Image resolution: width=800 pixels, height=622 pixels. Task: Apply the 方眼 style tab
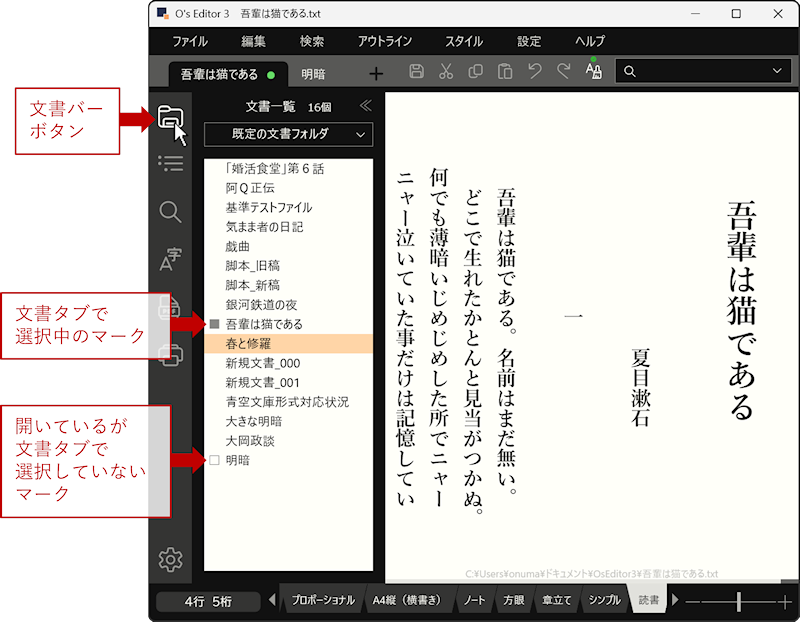513,601
